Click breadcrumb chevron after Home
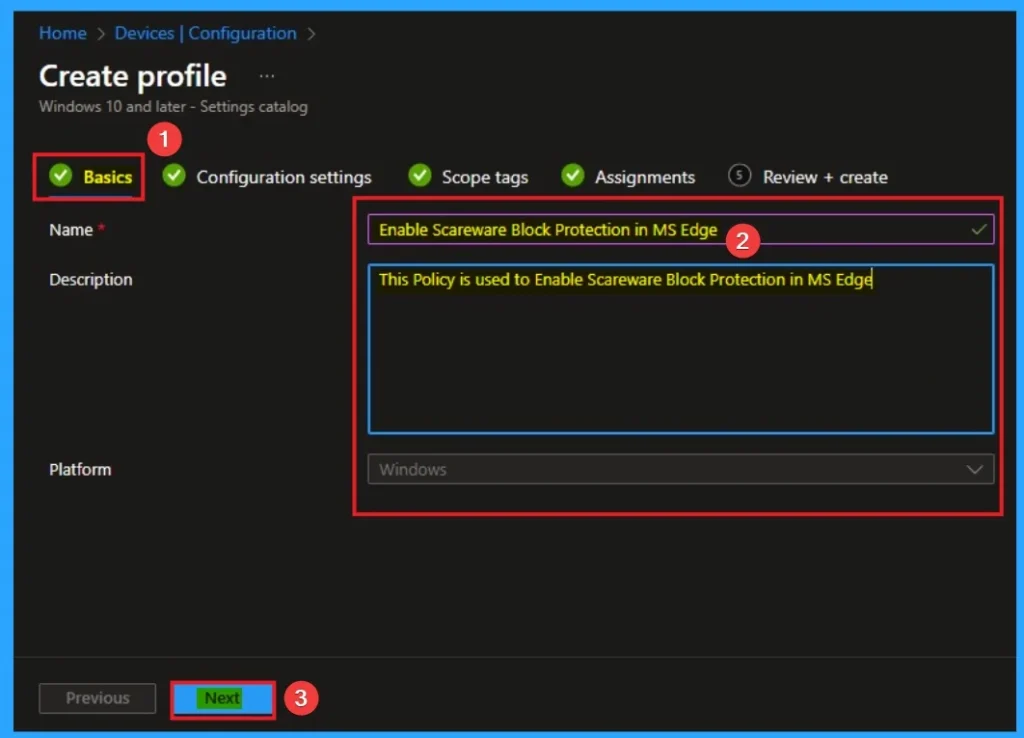Screen dimensions: 1024x738 point(101,34)
